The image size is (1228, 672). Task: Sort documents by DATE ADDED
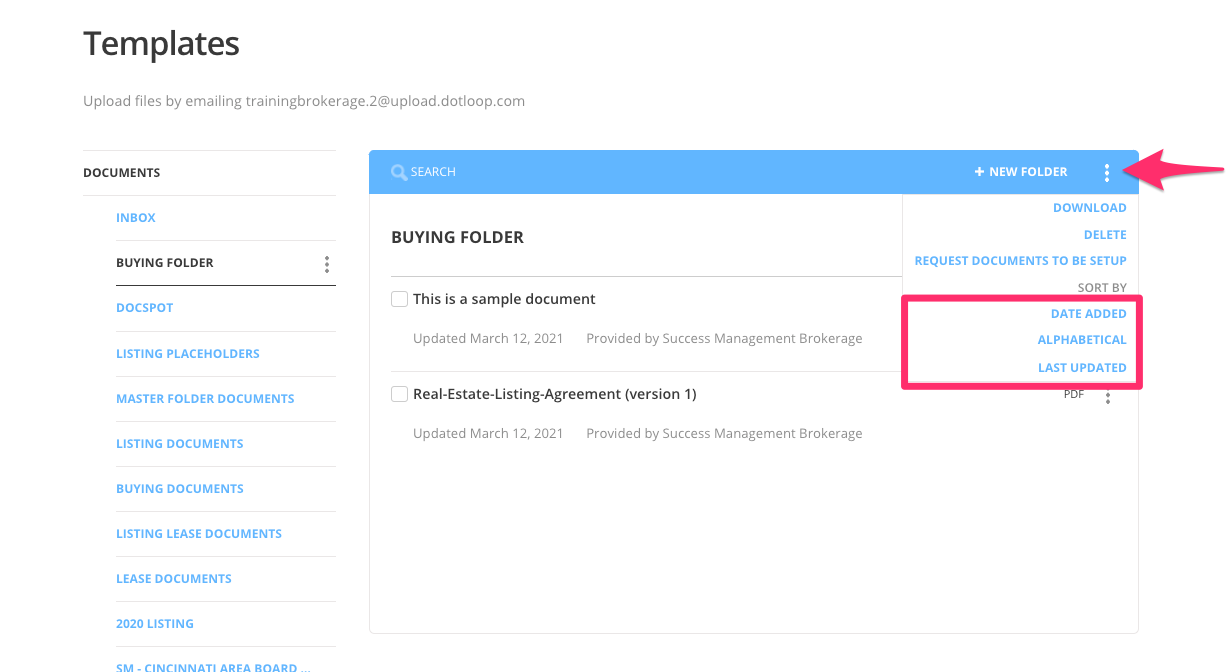tap(1088, 313)
